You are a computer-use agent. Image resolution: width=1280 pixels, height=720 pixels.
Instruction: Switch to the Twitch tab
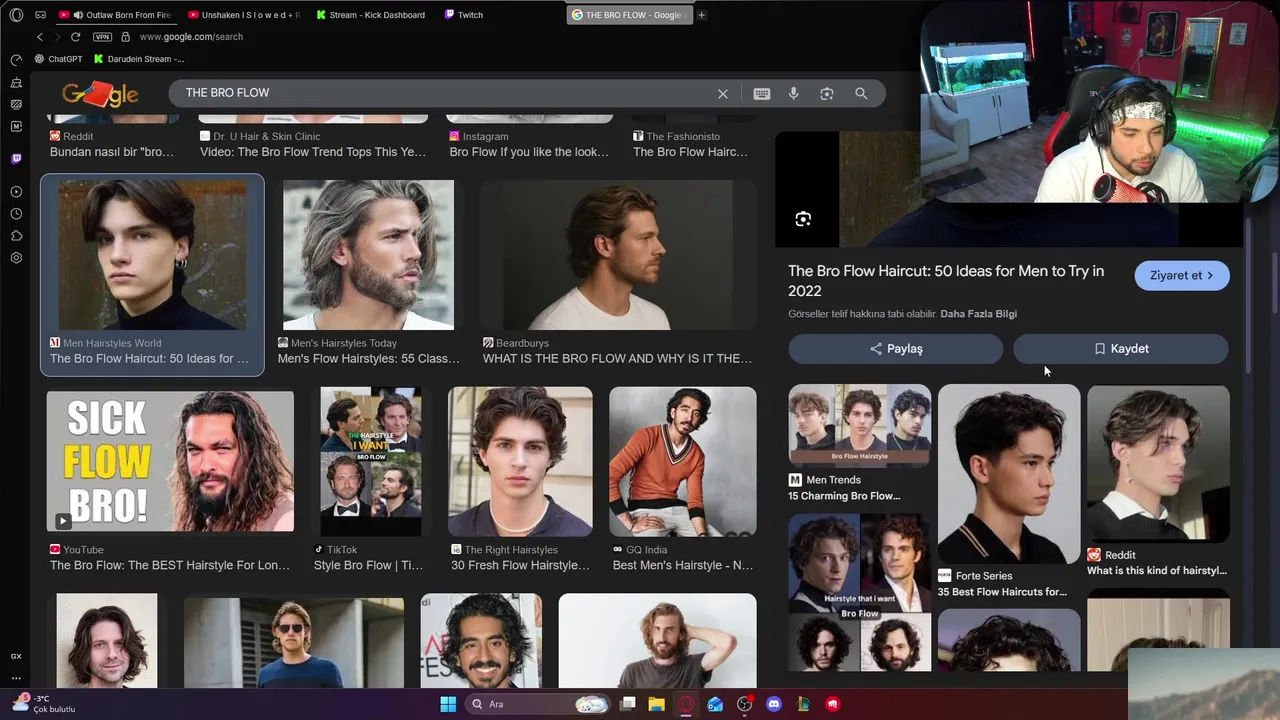464,15
